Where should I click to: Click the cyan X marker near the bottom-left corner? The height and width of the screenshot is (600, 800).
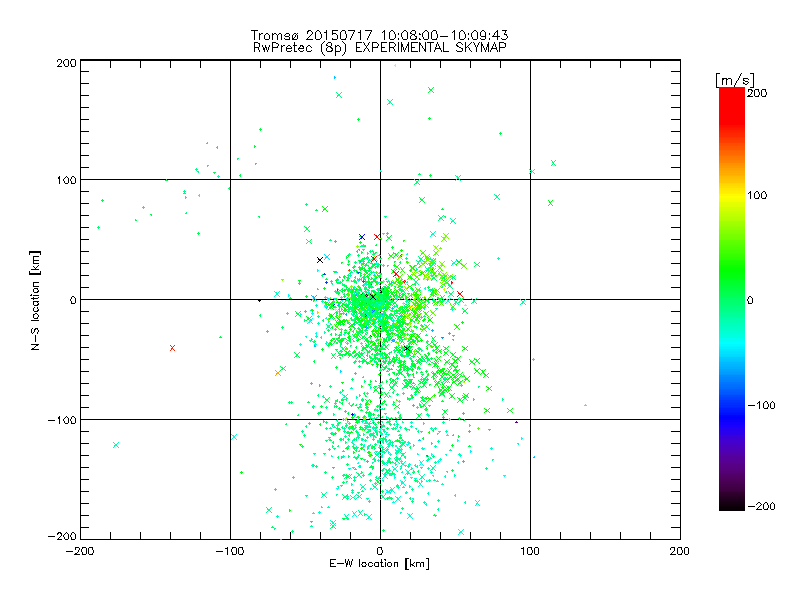(116, 445)
